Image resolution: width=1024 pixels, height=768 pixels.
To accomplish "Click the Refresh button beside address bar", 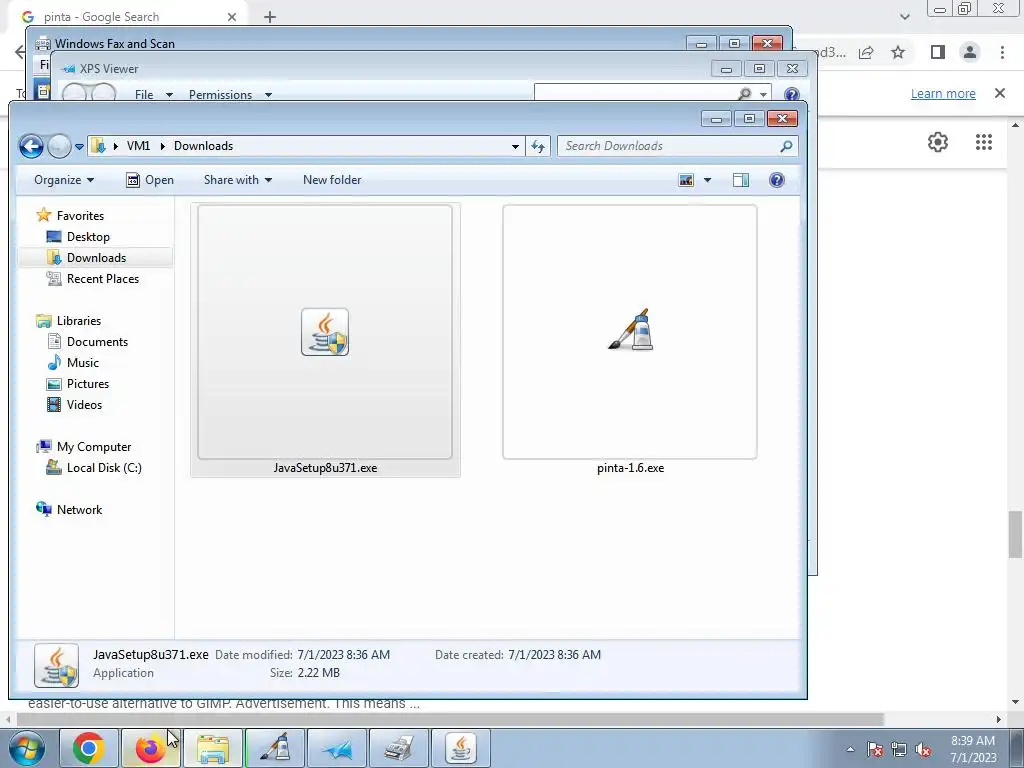I will point(538,146).
